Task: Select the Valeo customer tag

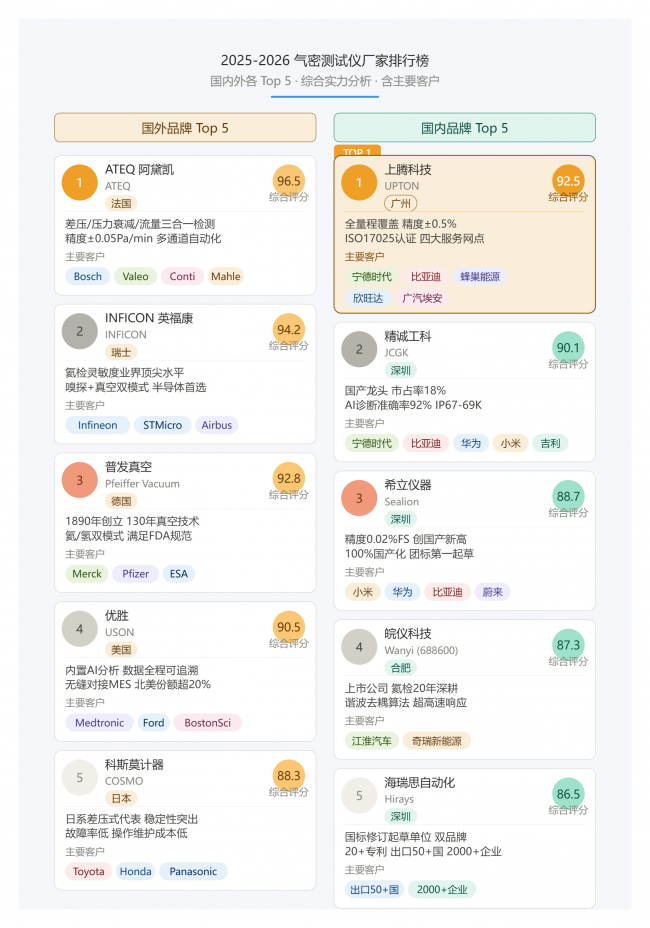Action: [x=136, y=276]
